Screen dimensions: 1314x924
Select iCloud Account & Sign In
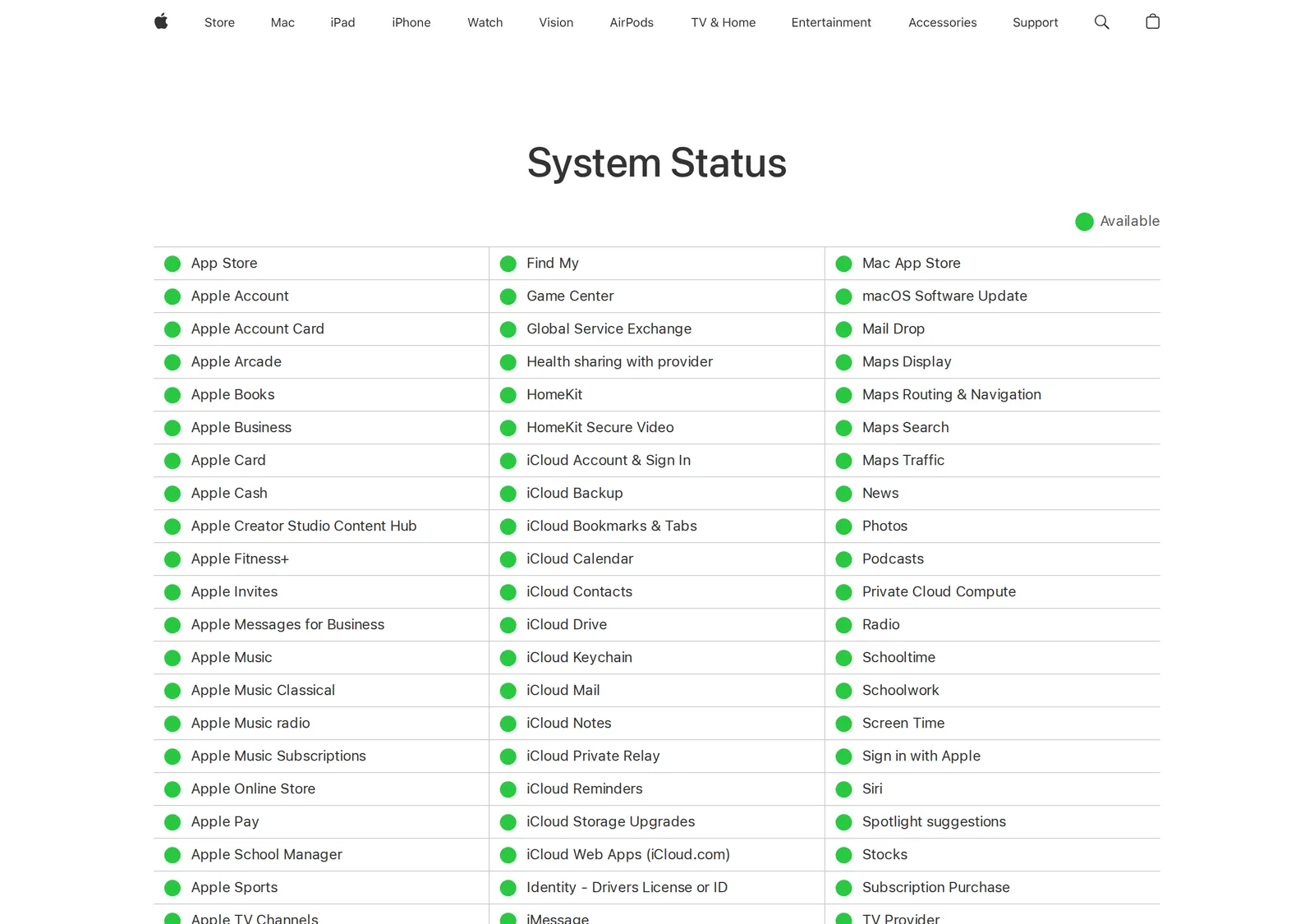pos(609,460)
